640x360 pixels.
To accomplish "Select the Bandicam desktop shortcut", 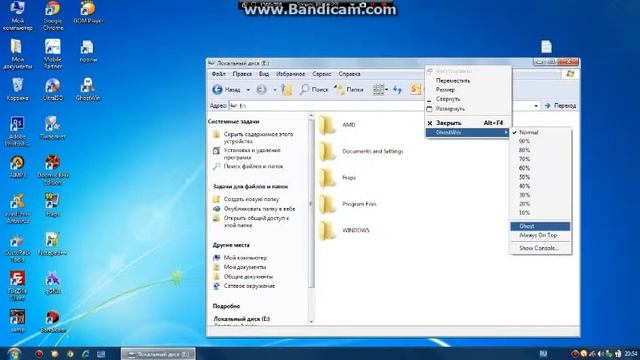I will click(x=53, y=321).
